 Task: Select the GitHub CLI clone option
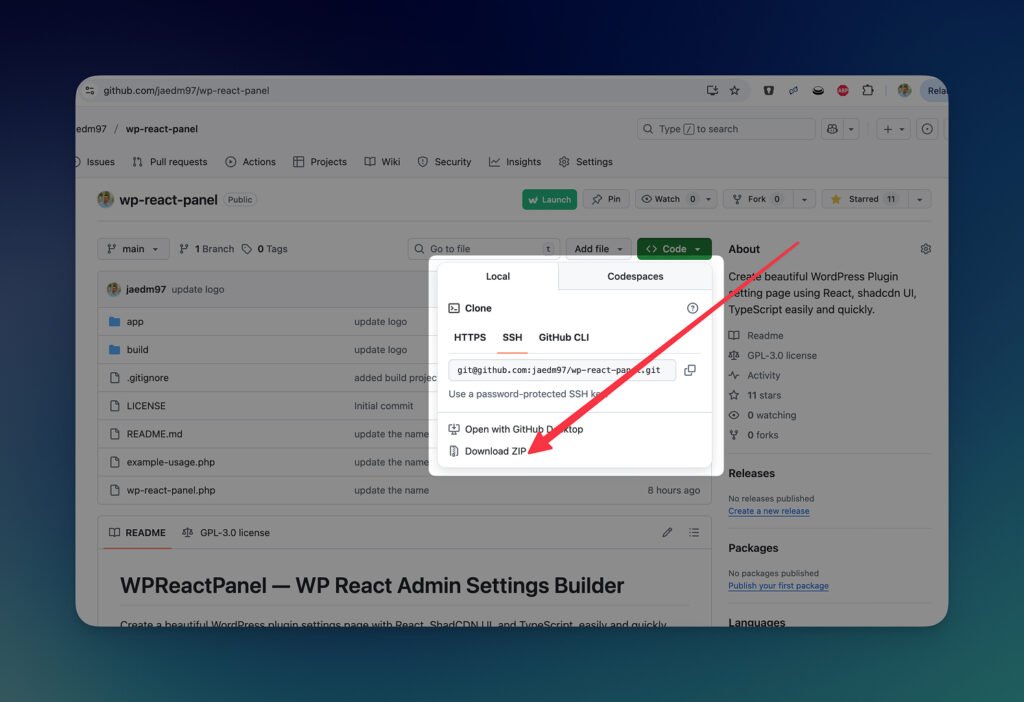tap(563, 338)
